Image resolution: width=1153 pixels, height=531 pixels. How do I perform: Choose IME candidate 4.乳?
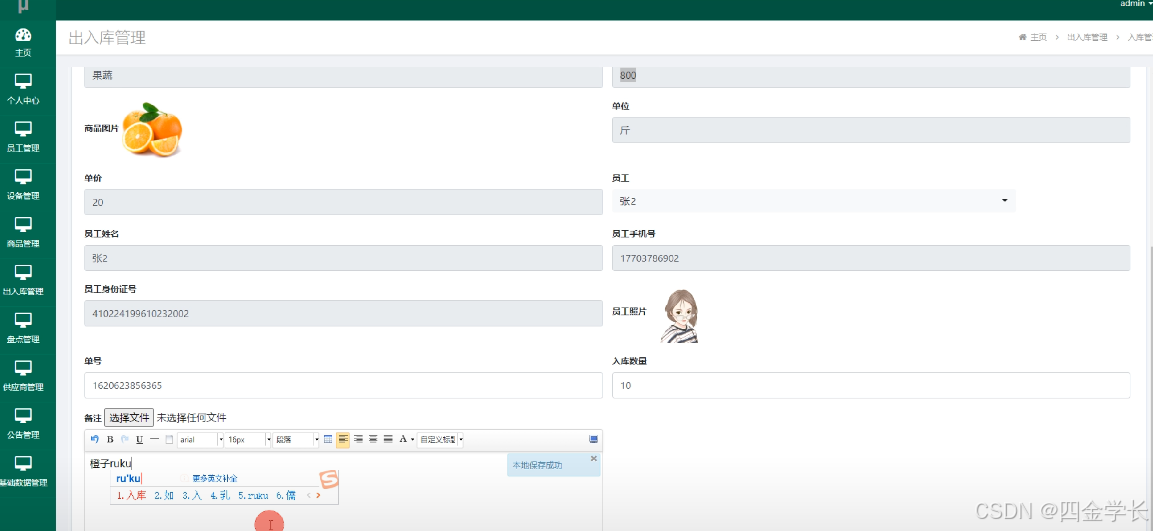[x=220, y=496]
